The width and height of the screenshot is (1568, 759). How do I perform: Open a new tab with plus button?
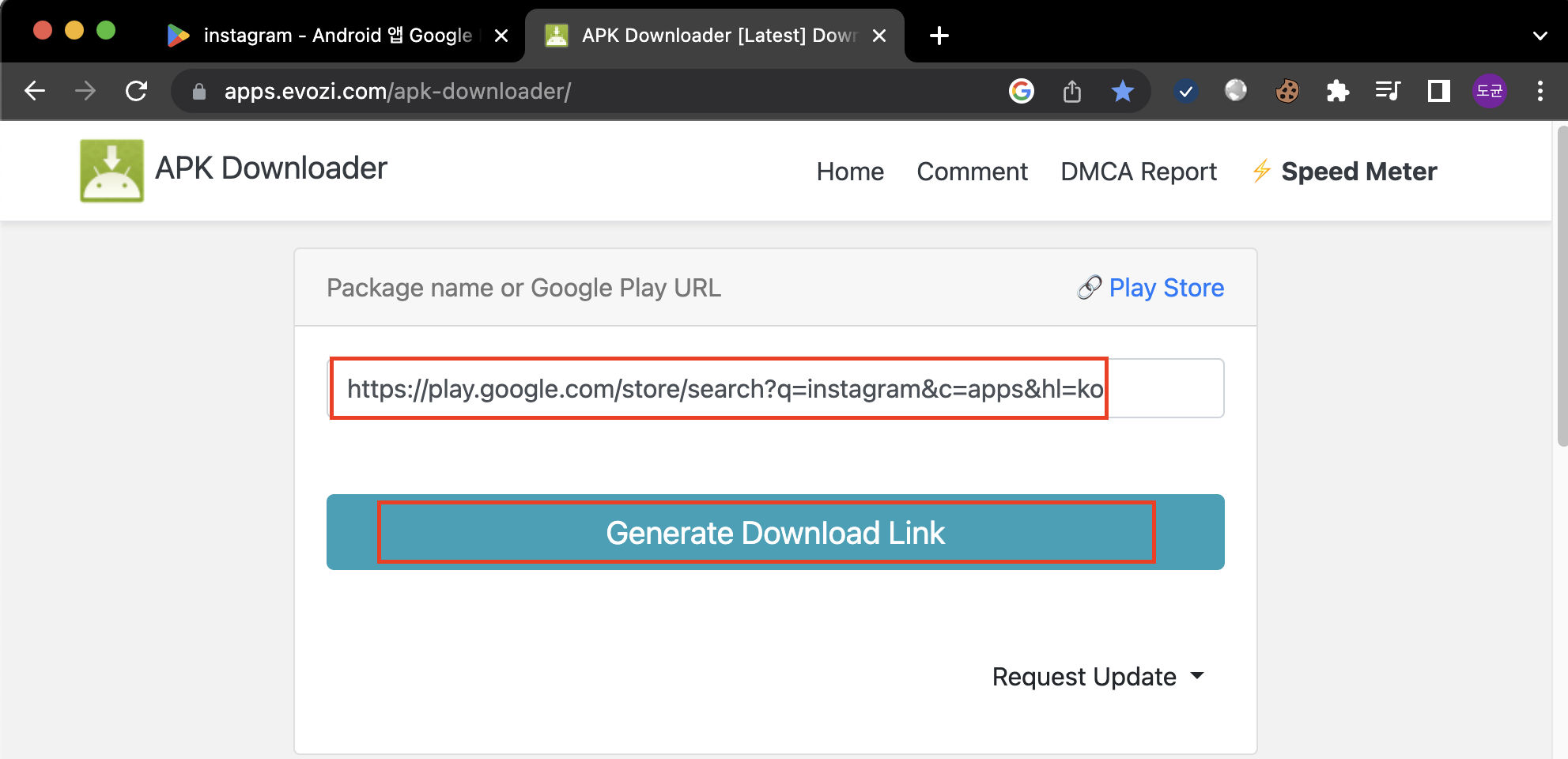click(939, 36)
